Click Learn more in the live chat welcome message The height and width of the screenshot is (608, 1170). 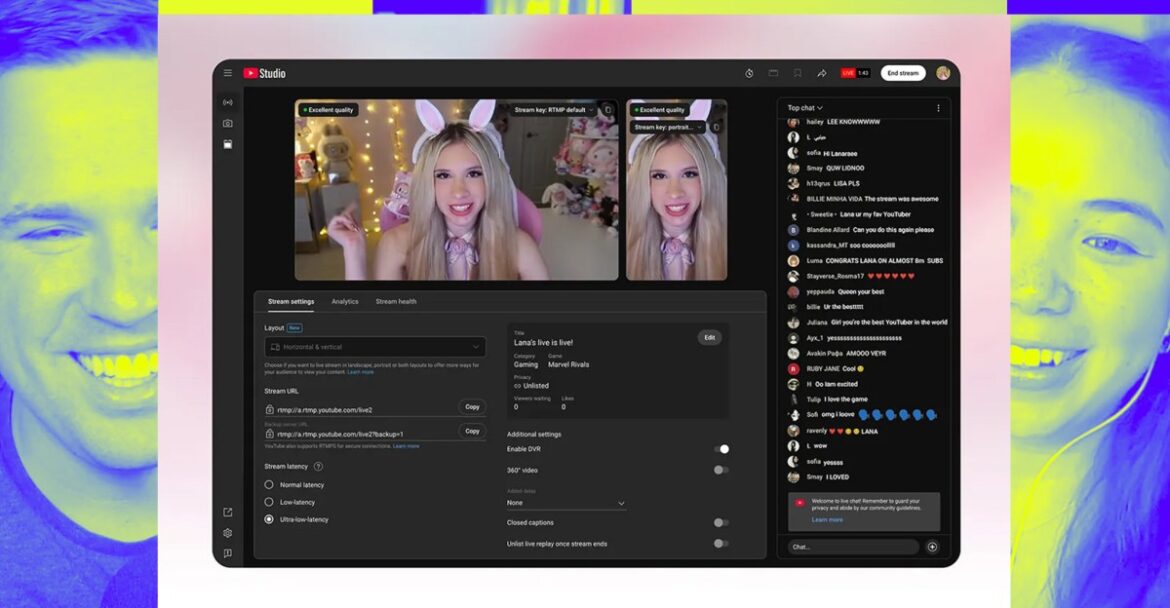click(827, 519)
